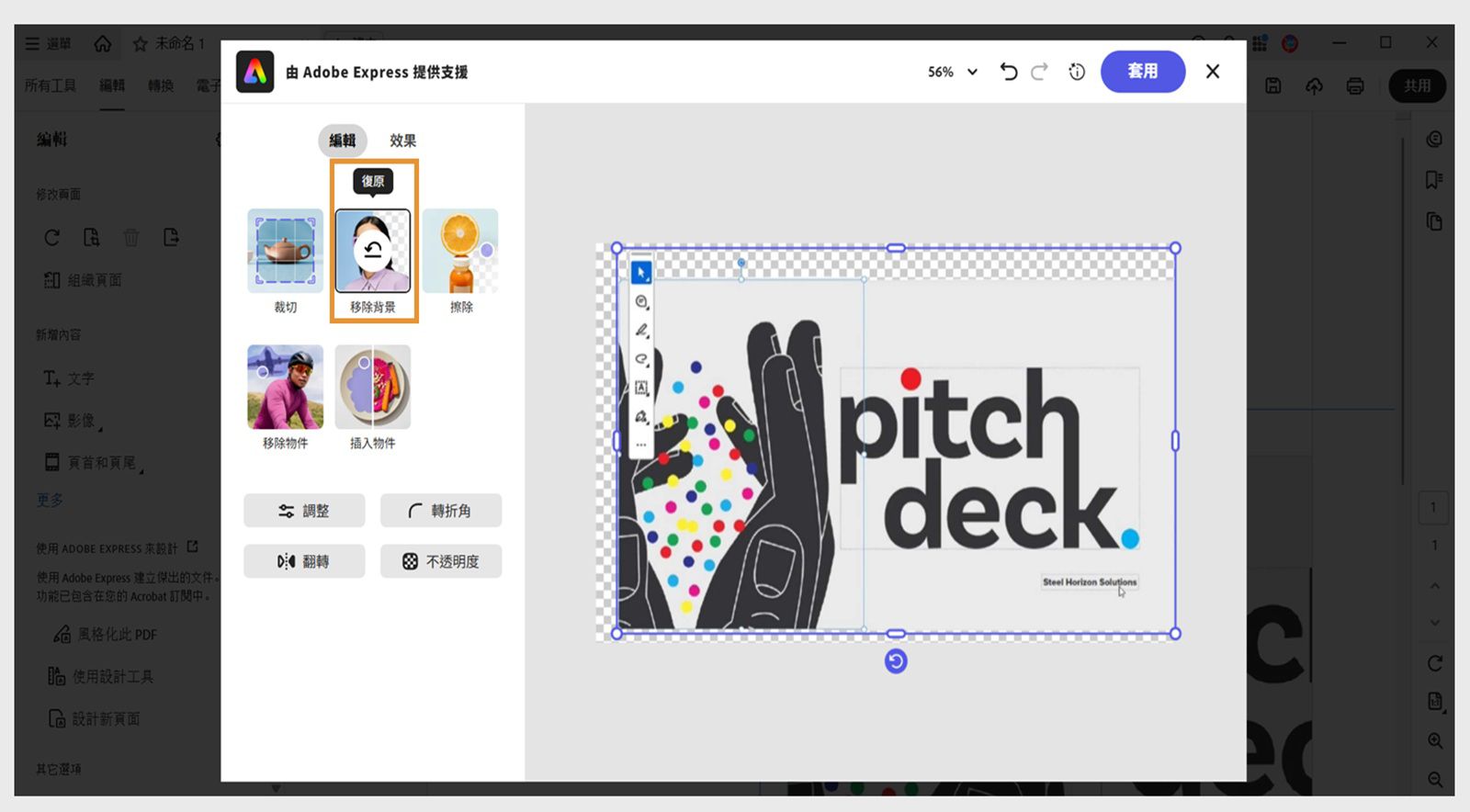Click the print icon in Acrobat toolbar
This screenshot has height=812, width=1470.
pos(1355,85)
